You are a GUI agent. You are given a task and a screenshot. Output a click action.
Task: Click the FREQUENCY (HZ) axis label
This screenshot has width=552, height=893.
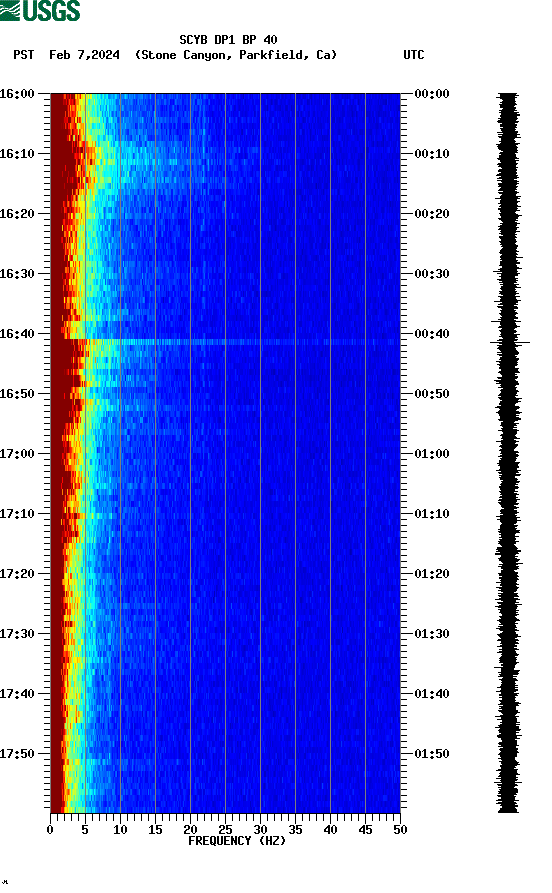237,841
